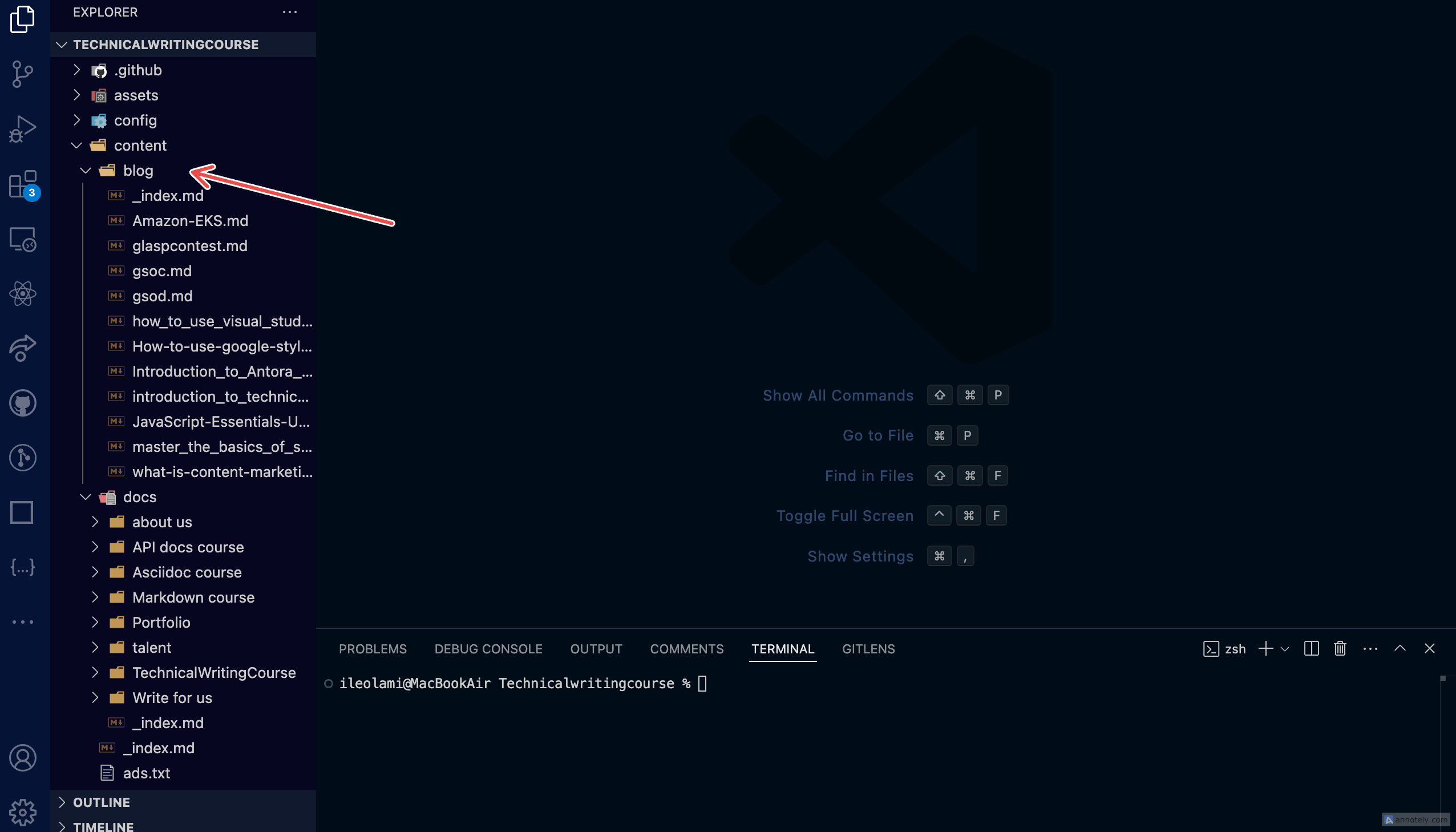This screenshot has width=1456, height=832.
Task: Switch to the OUTPUT tab
Action: coord(596,649)
